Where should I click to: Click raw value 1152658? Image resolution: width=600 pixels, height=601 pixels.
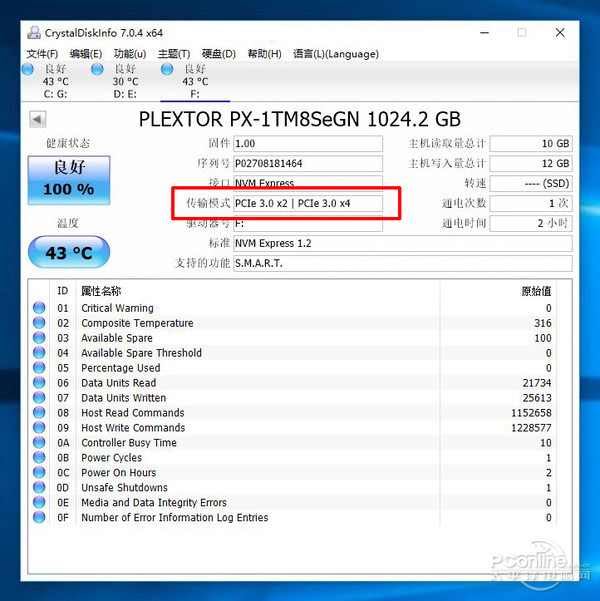coord(531,413)
